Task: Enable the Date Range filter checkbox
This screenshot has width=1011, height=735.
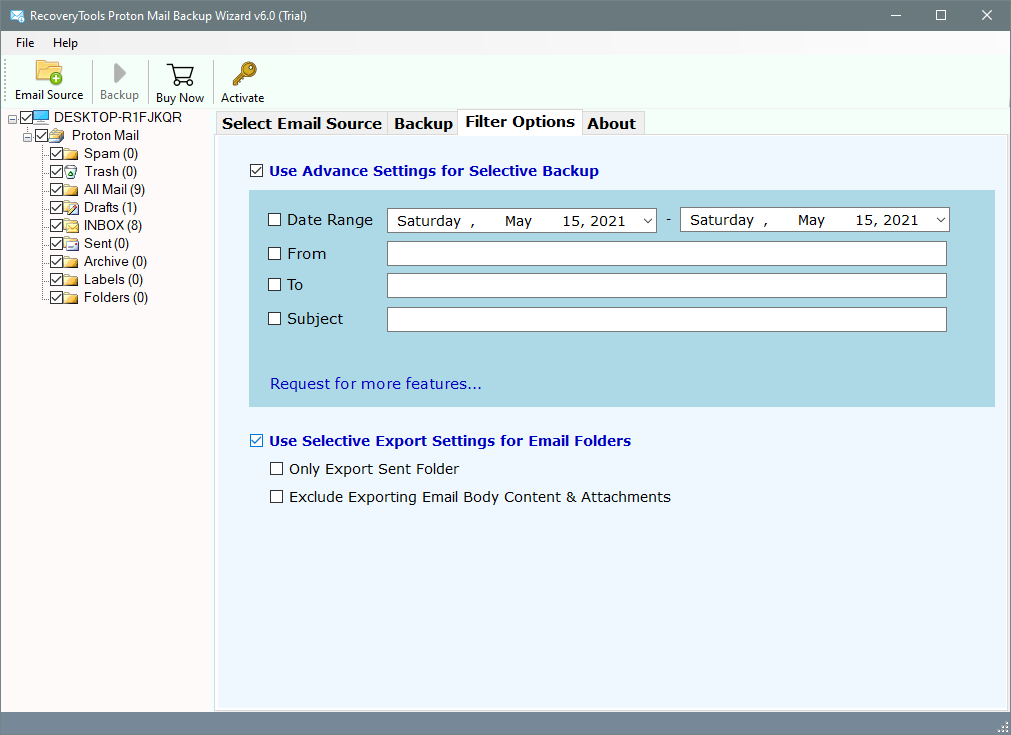Action: [275, 220]
